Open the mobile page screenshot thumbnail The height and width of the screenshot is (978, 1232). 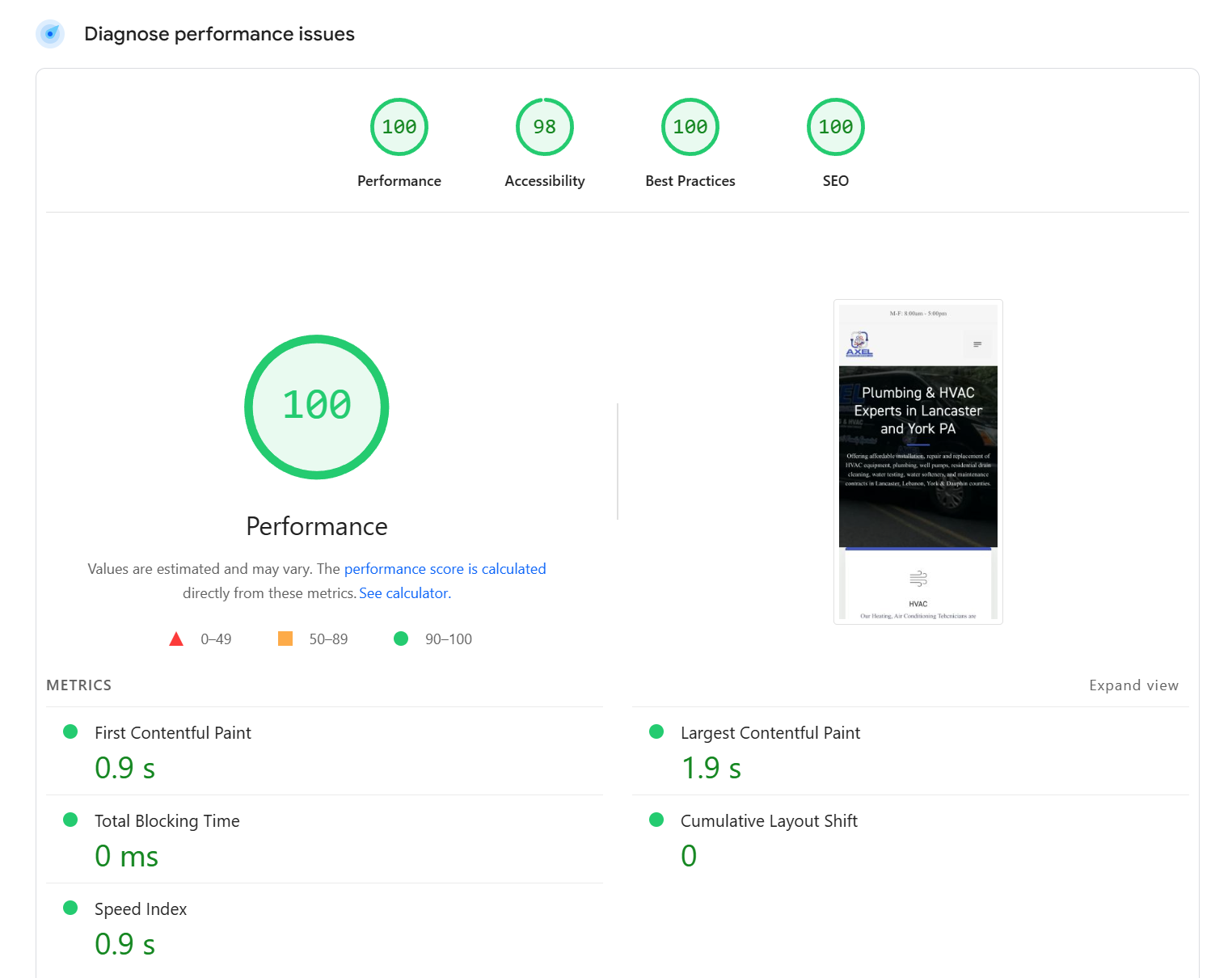[x=918, y=461]
